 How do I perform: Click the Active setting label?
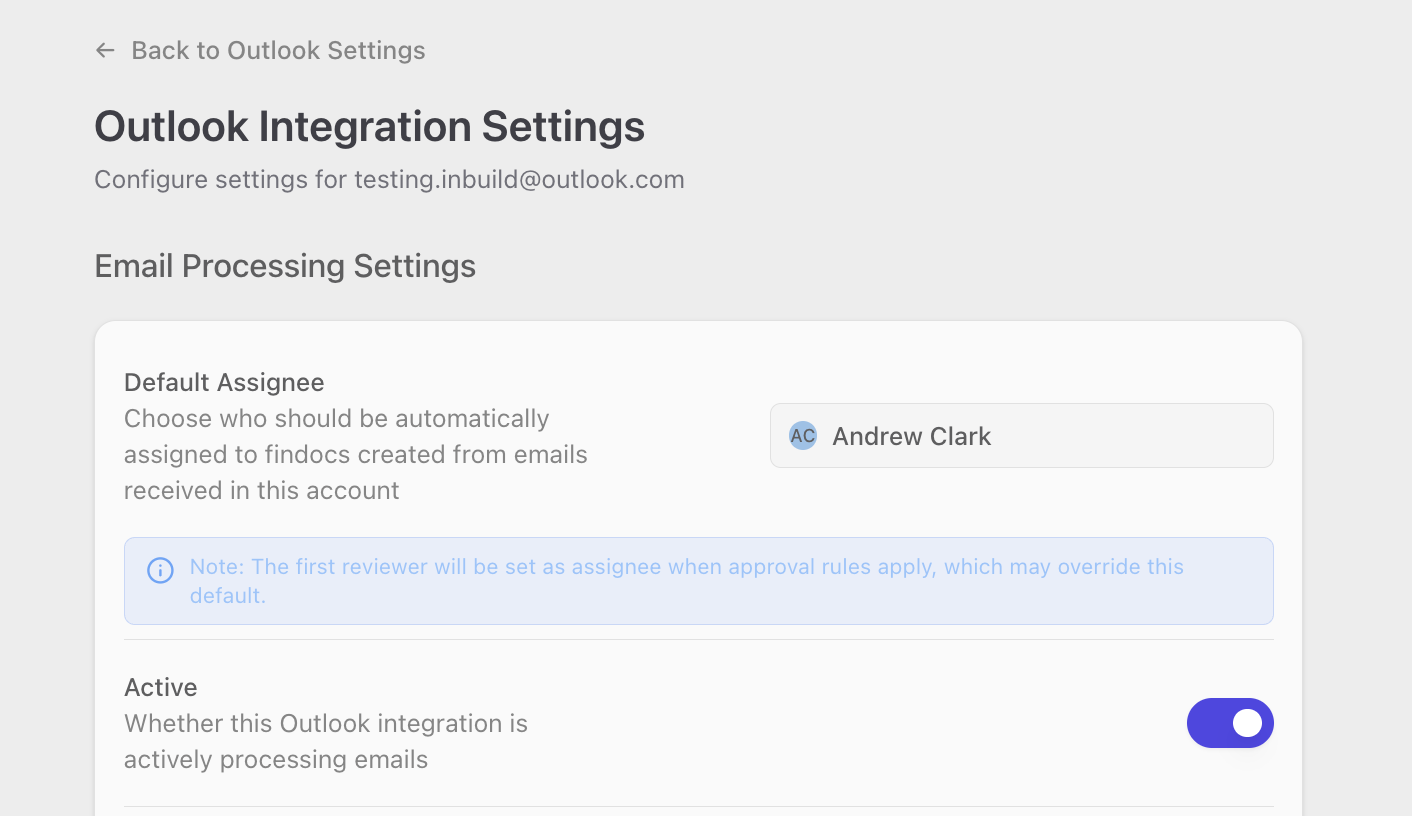tap(161, 687)
